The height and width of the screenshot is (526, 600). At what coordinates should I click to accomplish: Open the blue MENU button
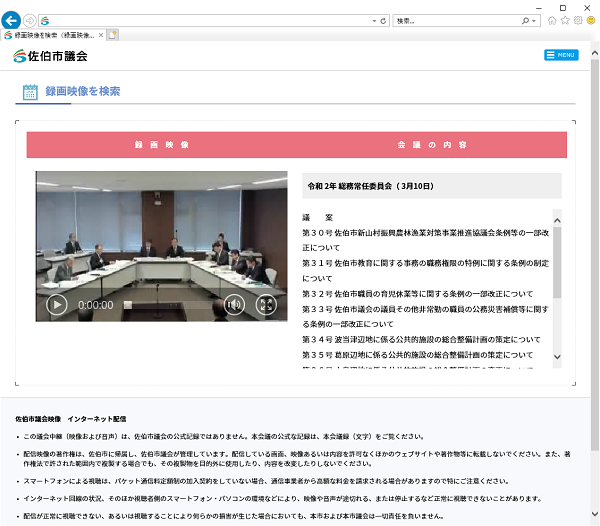click(561, 55)
